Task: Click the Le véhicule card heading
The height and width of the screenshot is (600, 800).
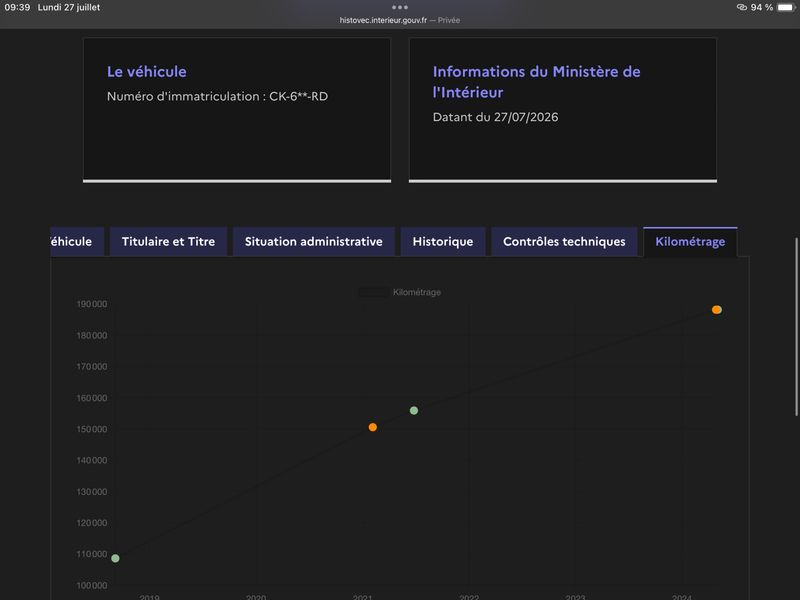Action: coord(147,71)
